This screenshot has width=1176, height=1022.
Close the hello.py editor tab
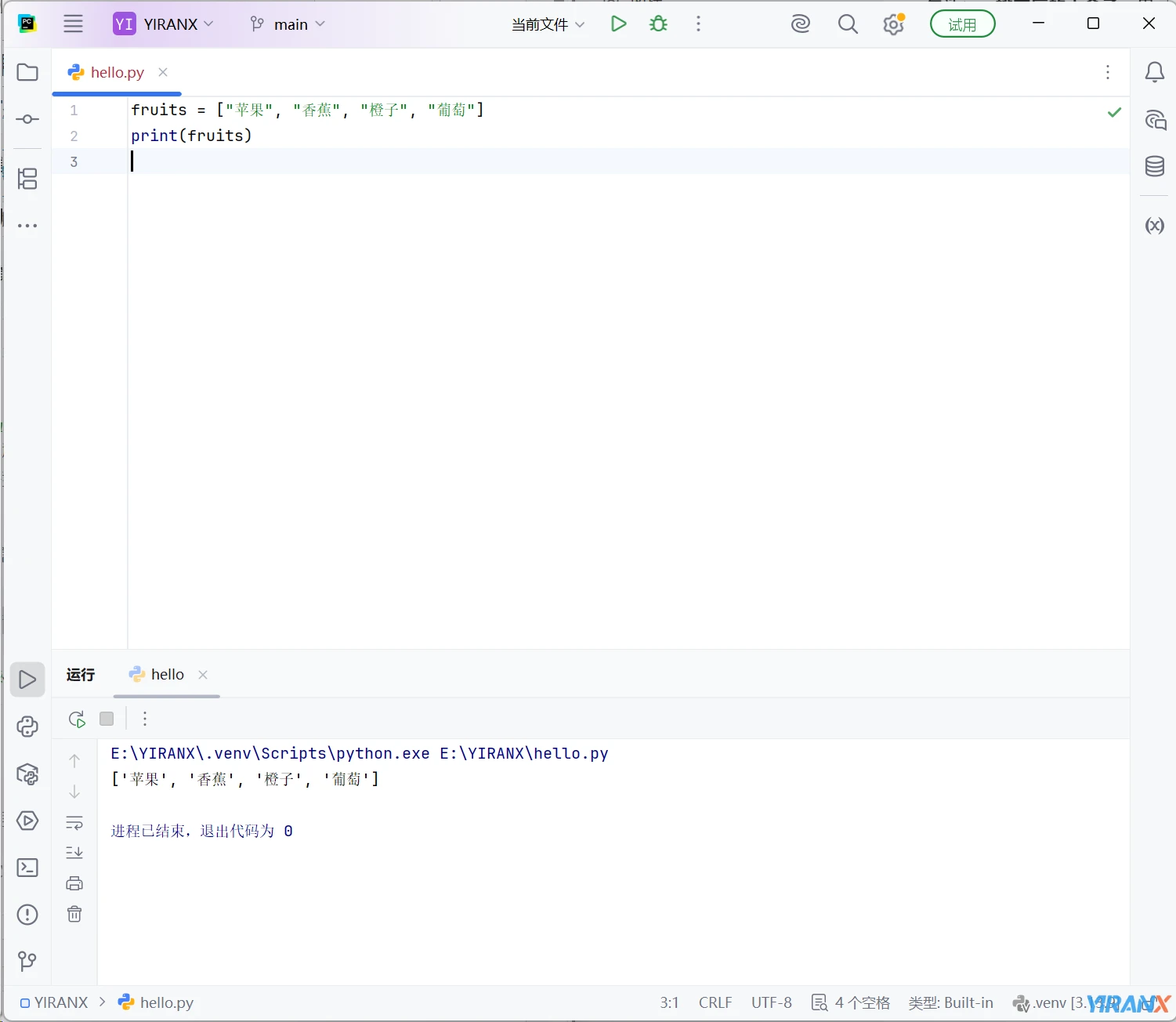coord(163,72)
